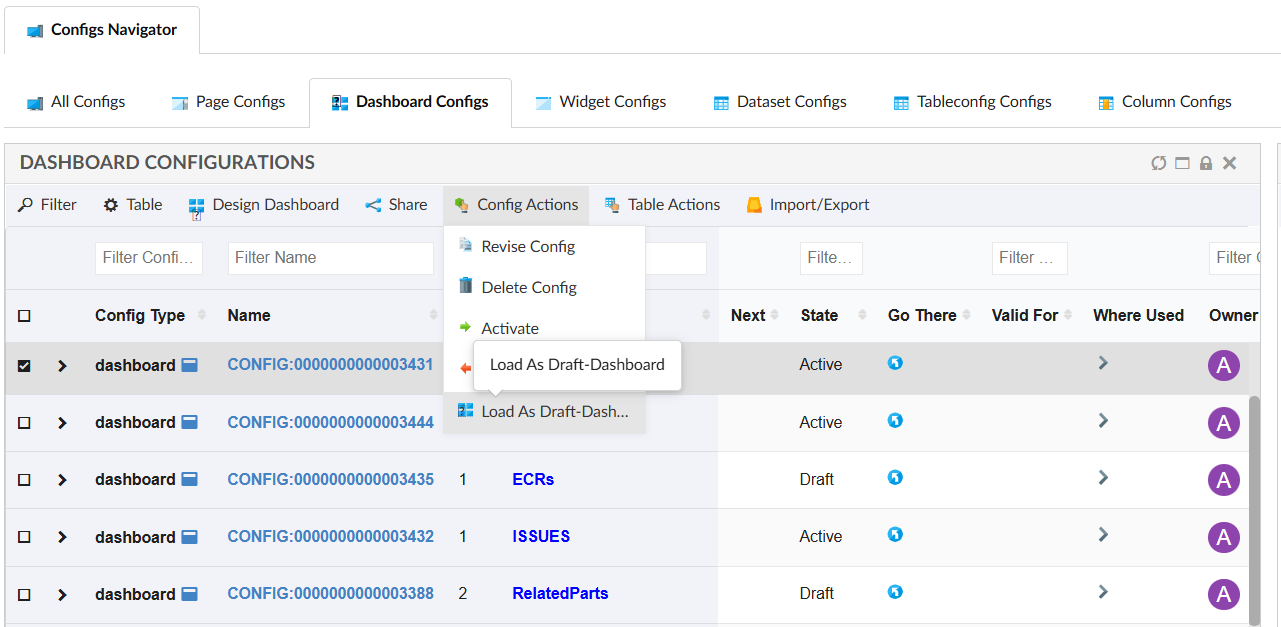Click owner avatar in the ISSUES row
This screenshot has height=627, width=1281.
(x=1223, y=537)
